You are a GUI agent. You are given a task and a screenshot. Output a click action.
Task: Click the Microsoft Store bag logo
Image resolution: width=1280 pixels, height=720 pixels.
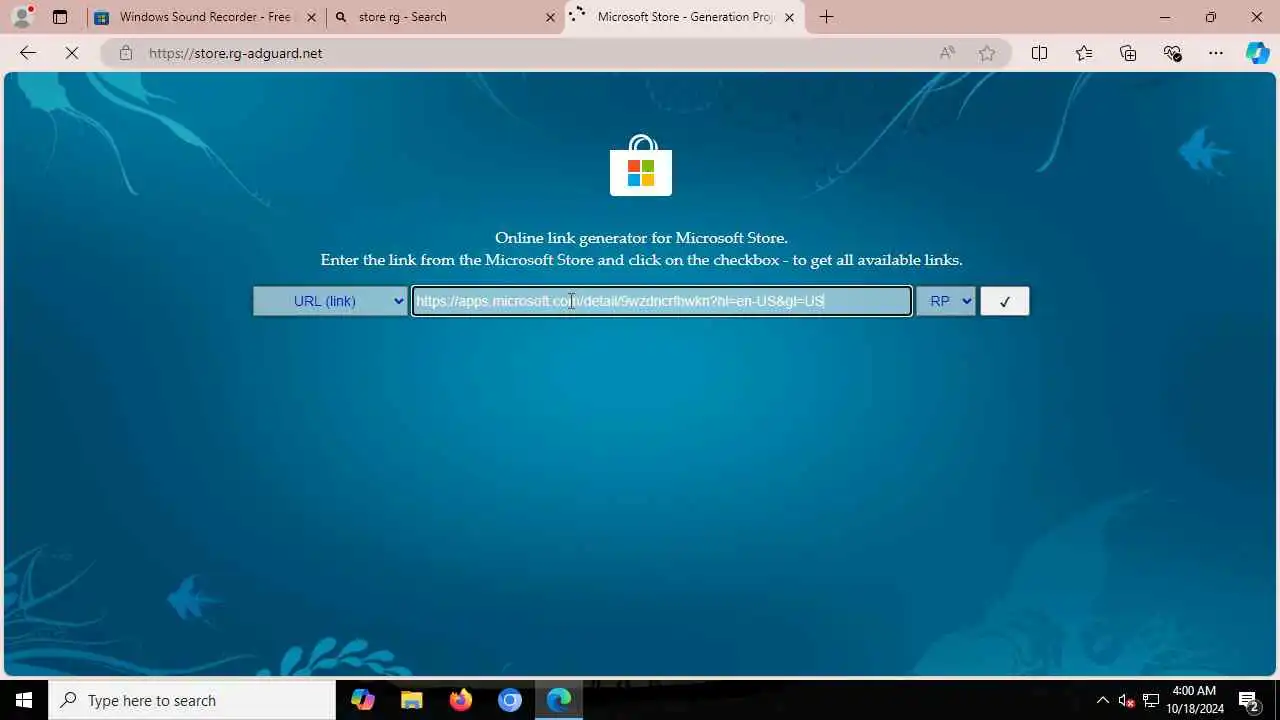pyautogui.click(x=641, y=166)
